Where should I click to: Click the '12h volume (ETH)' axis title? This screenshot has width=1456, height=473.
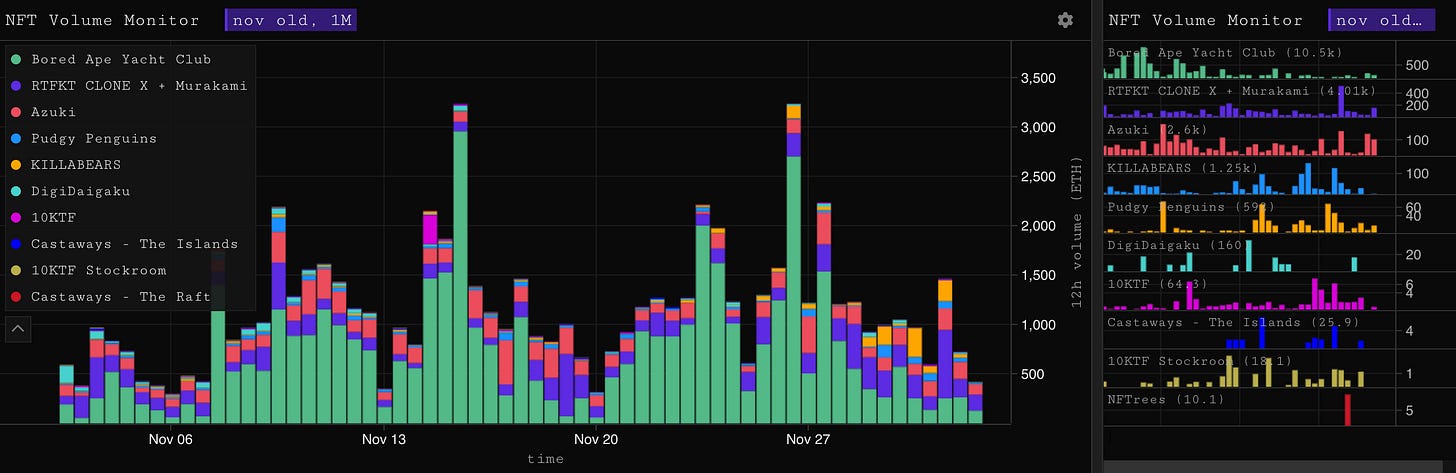[x=1078, y=232]
